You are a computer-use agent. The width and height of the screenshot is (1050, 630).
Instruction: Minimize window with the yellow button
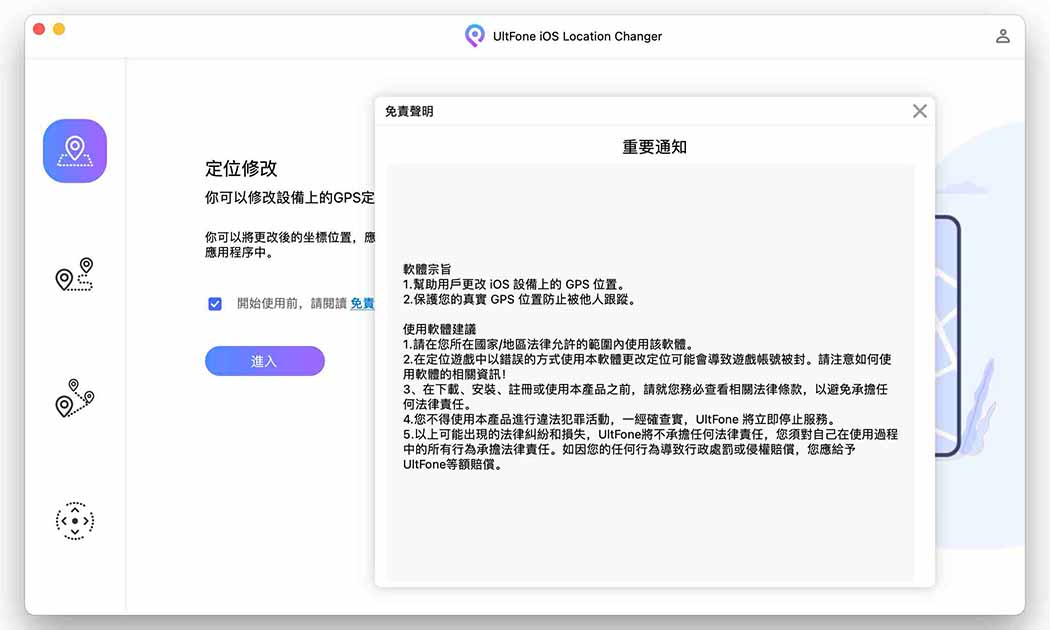(x=59, y=29)
